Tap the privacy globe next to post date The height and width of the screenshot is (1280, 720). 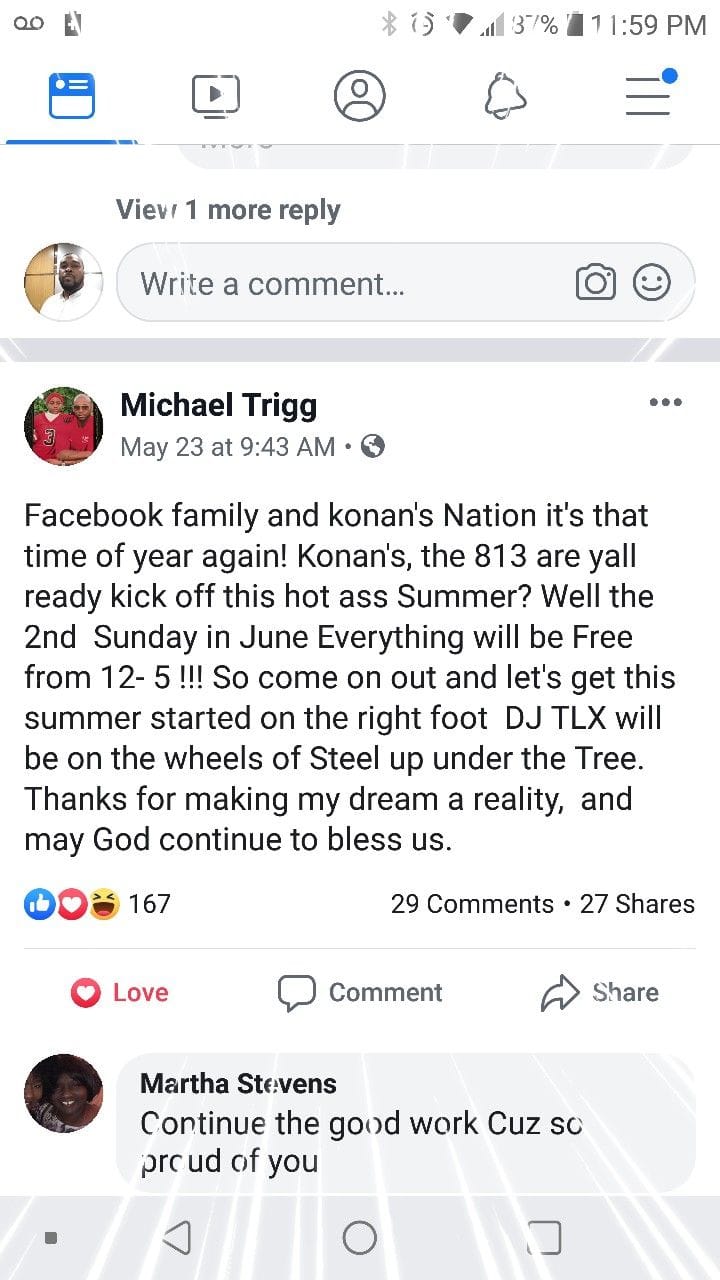tap(375, 447)
